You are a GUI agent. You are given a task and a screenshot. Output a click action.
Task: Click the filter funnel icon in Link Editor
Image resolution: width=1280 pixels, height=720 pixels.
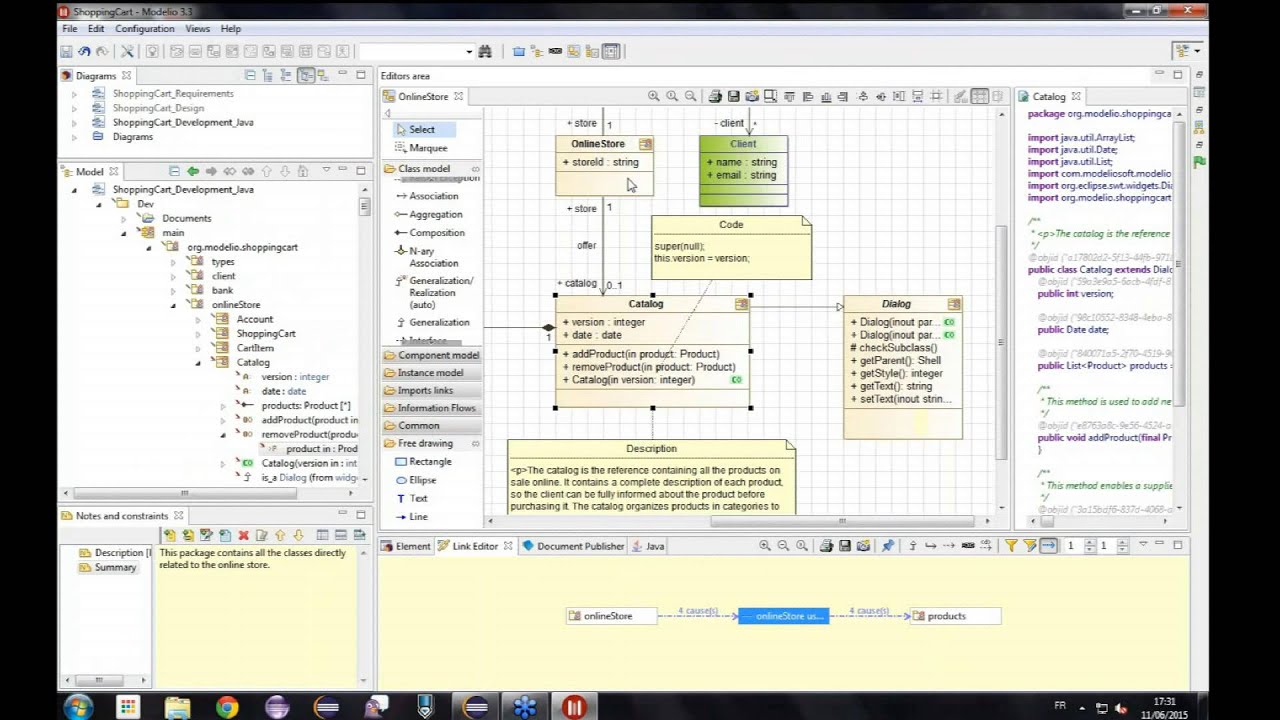1011,546
